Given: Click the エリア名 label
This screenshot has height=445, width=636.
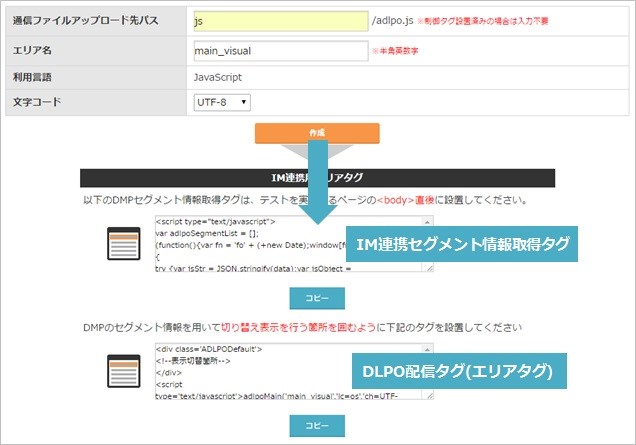Looking at the screenshot, I should [x=32, y=50].
